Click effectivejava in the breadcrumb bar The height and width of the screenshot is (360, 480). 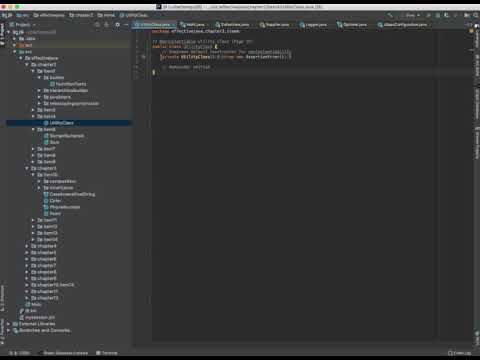(49, 15)
